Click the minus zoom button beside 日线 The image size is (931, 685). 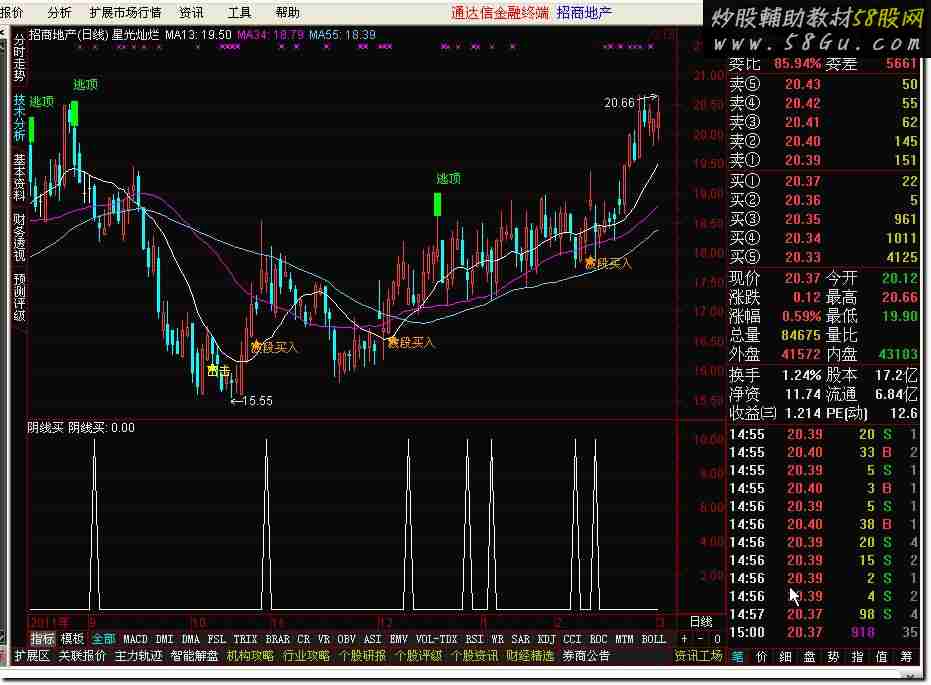(701, 638)
